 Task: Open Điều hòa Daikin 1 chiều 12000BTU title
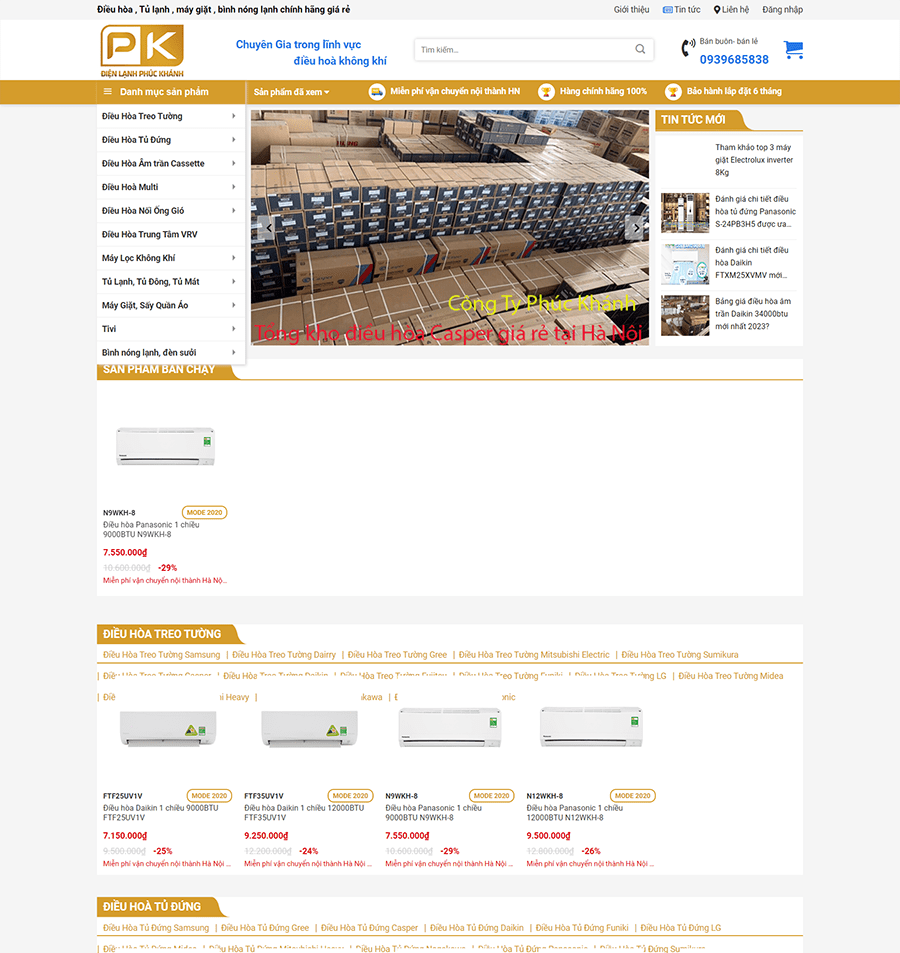pos(304,813)
